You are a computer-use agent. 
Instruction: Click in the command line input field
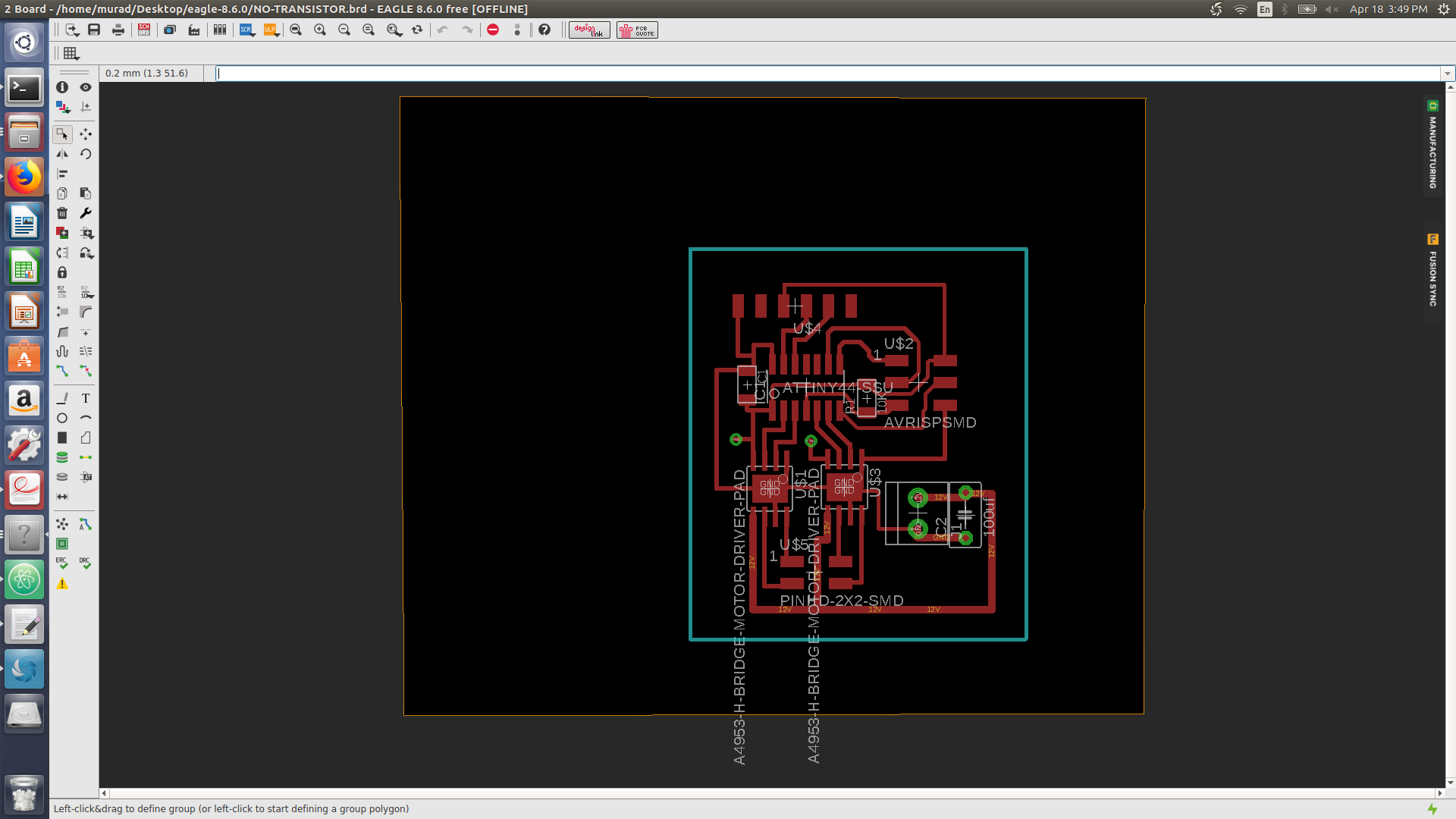point(828,74)
